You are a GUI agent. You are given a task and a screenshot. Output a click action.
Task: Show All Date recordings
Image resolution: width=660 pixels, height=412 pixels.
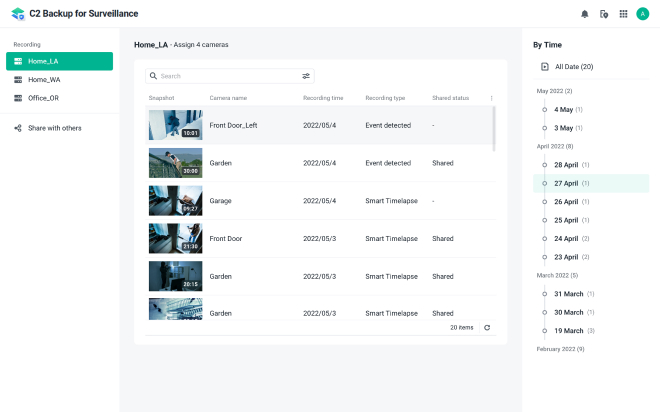[573, 67]
